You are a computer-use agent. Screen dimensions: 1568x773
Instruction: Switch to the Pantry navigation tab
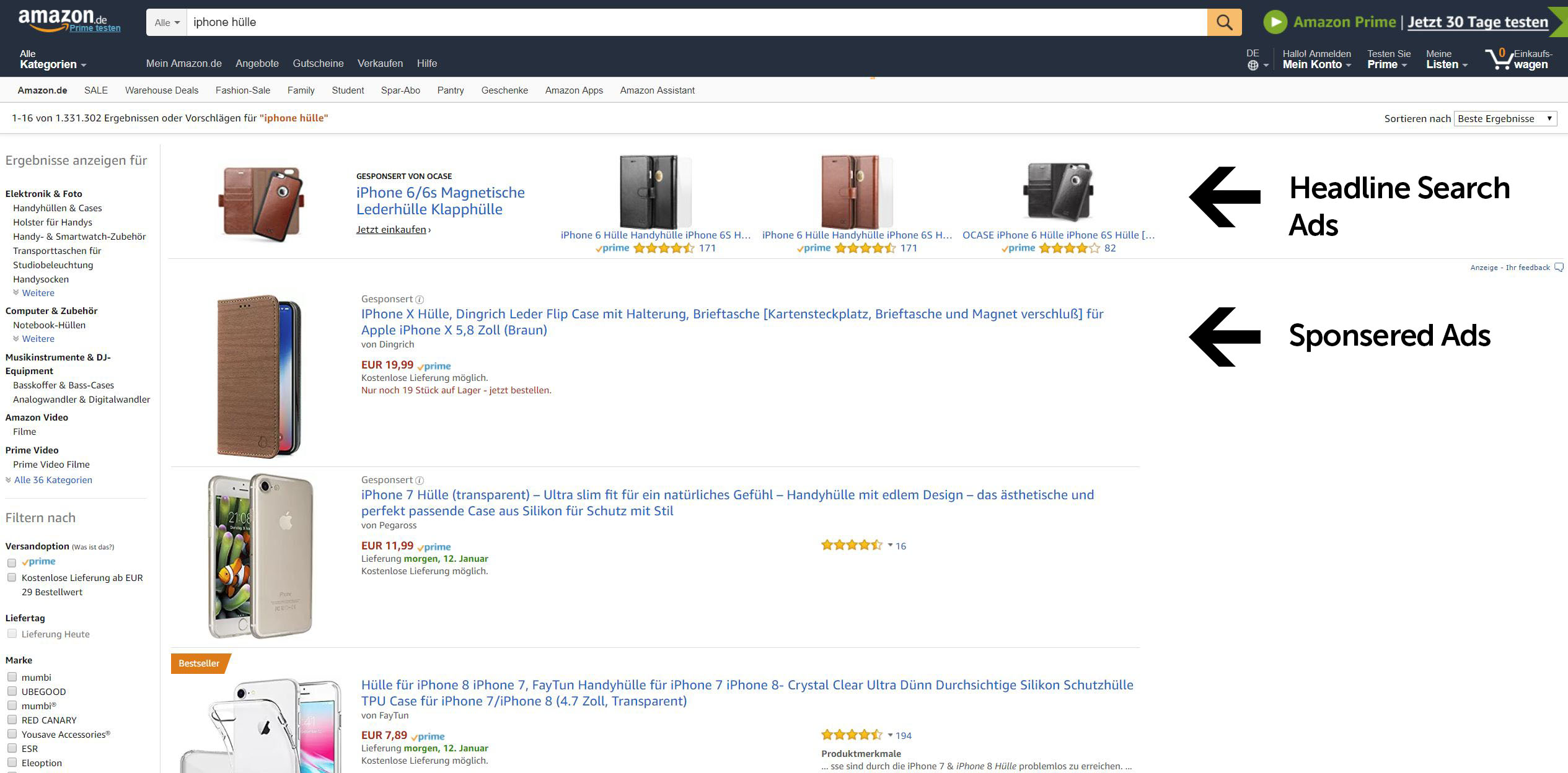[450, 90]
